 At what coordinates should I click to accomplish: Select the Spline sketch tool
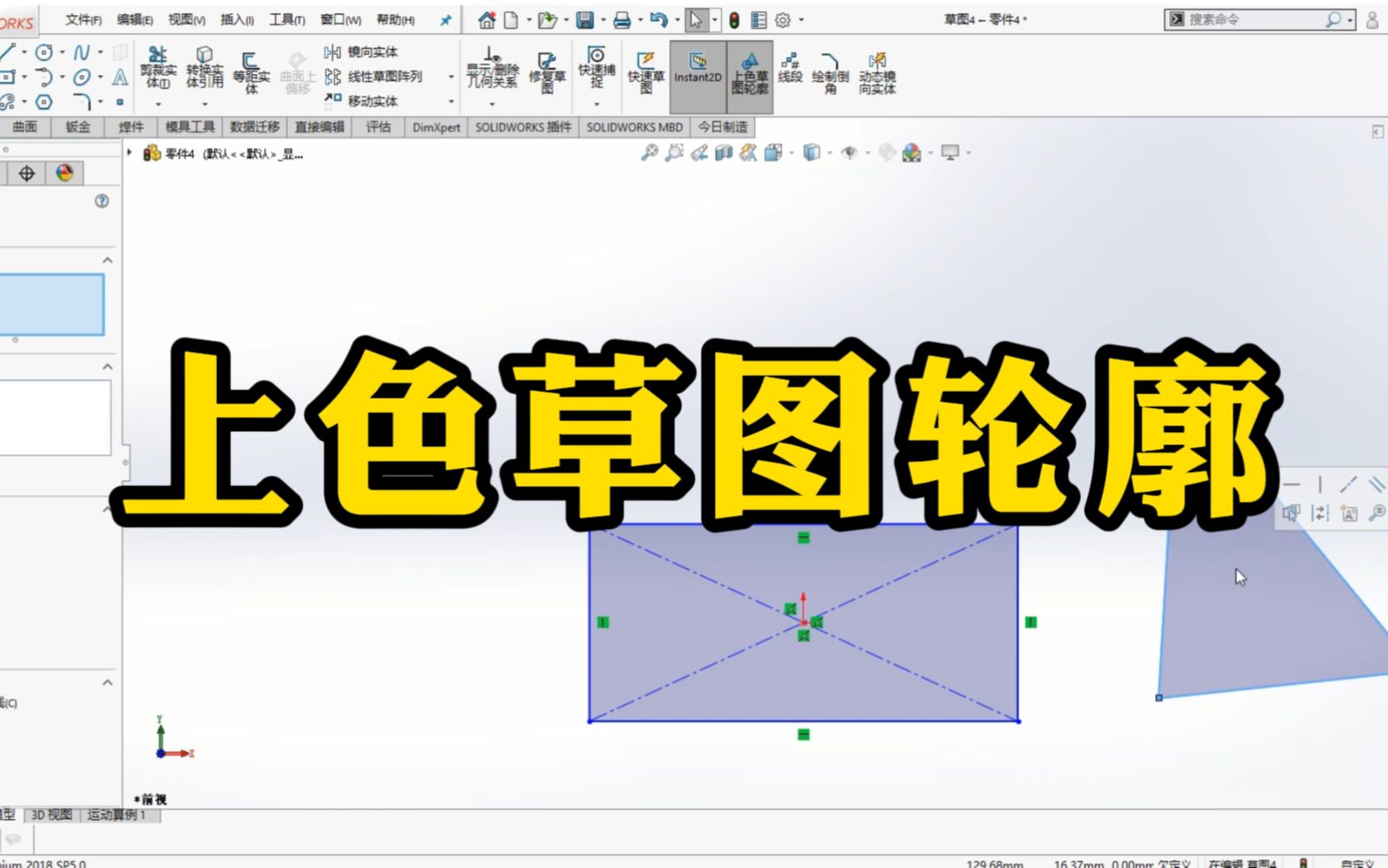click(x=81, y=52)
